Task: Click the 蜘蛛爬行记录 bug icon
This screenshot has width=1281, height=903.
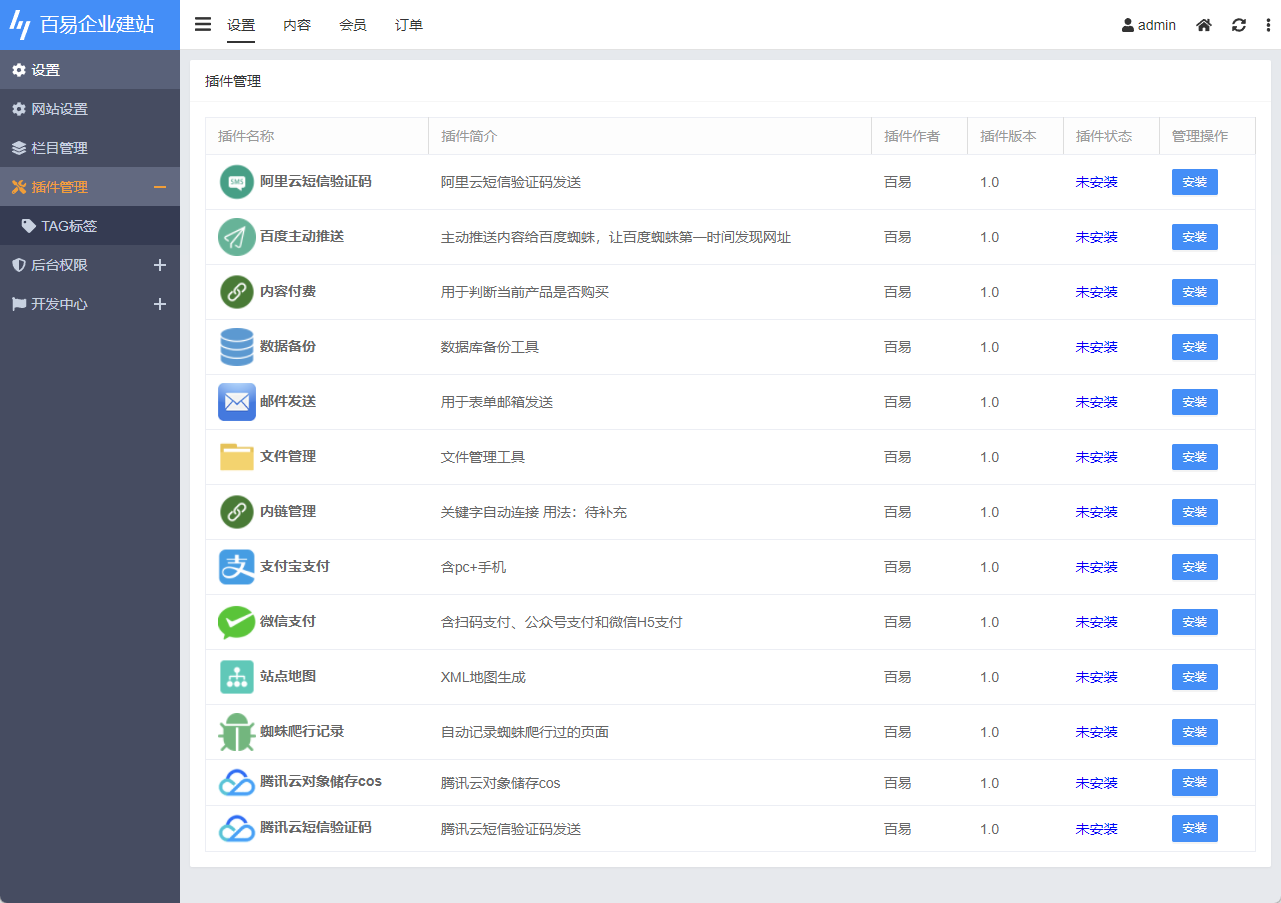Action: [237, 732]
